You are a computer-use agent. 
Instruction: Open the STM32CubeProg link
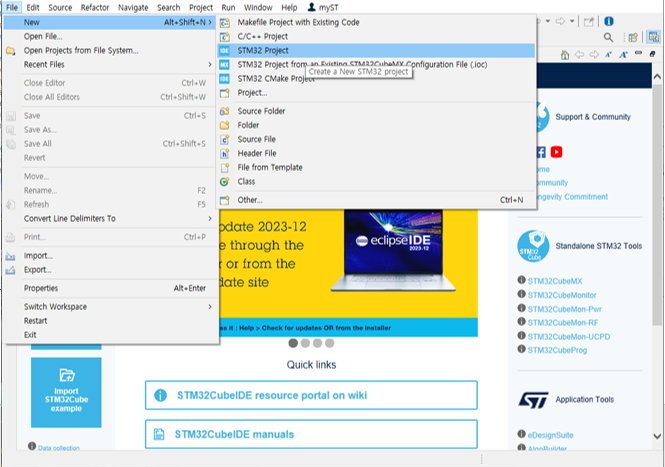click(x=557, y=350)
